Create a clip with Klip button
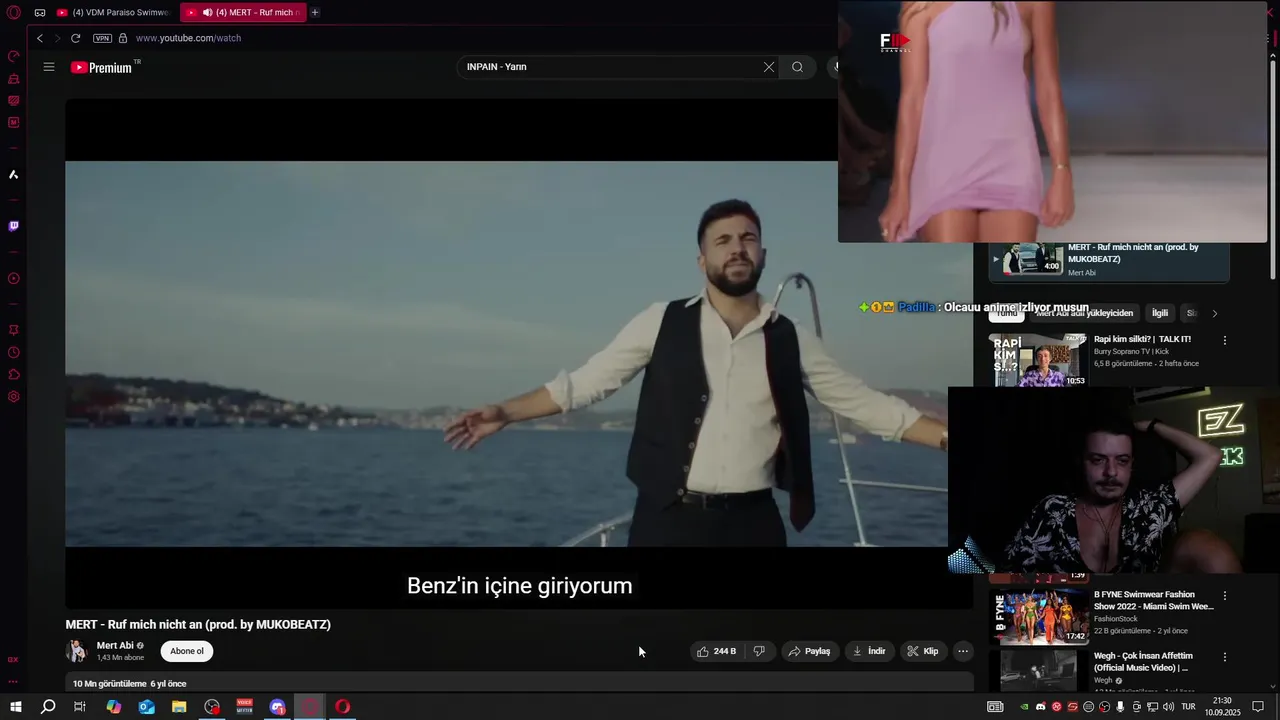Viewport: 1280px width, 720px height. (x=923, y=651)
